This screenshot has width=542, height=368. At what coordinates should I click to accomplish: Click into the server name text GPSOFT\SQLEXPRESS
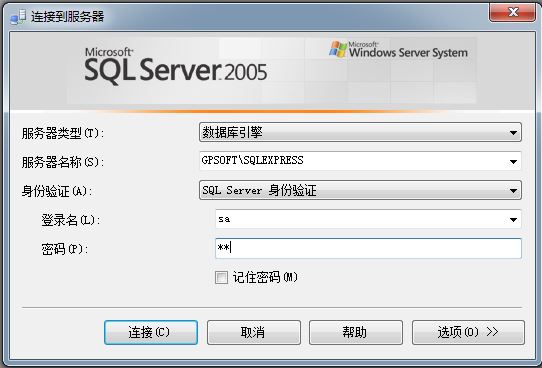click(252, 160)
